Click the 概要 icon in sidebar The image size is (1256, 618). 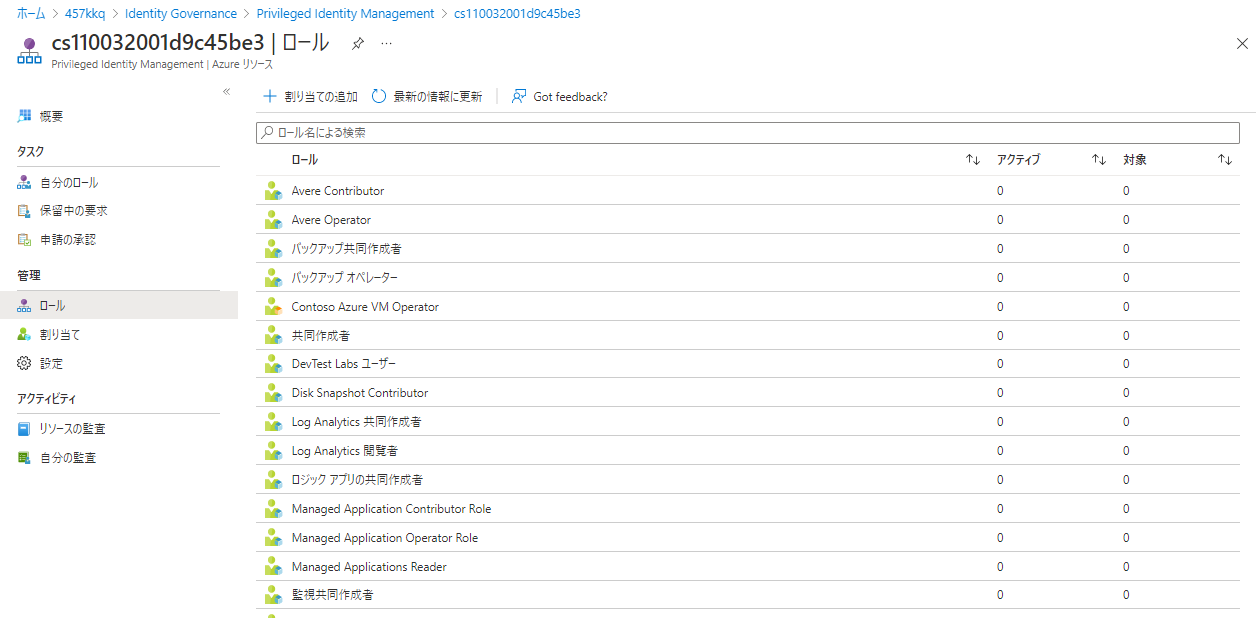(x=25, y=116)
